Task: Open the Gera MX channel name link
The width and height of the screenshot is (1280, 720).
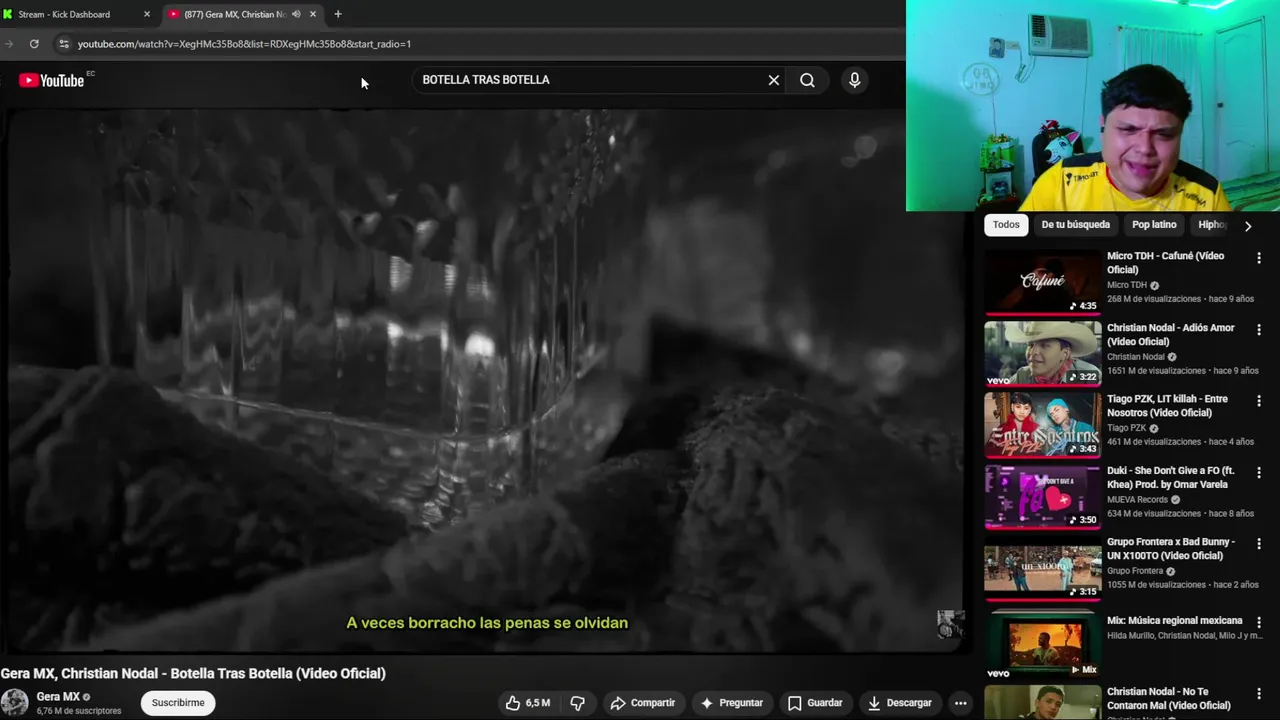Action: [58, 697]
